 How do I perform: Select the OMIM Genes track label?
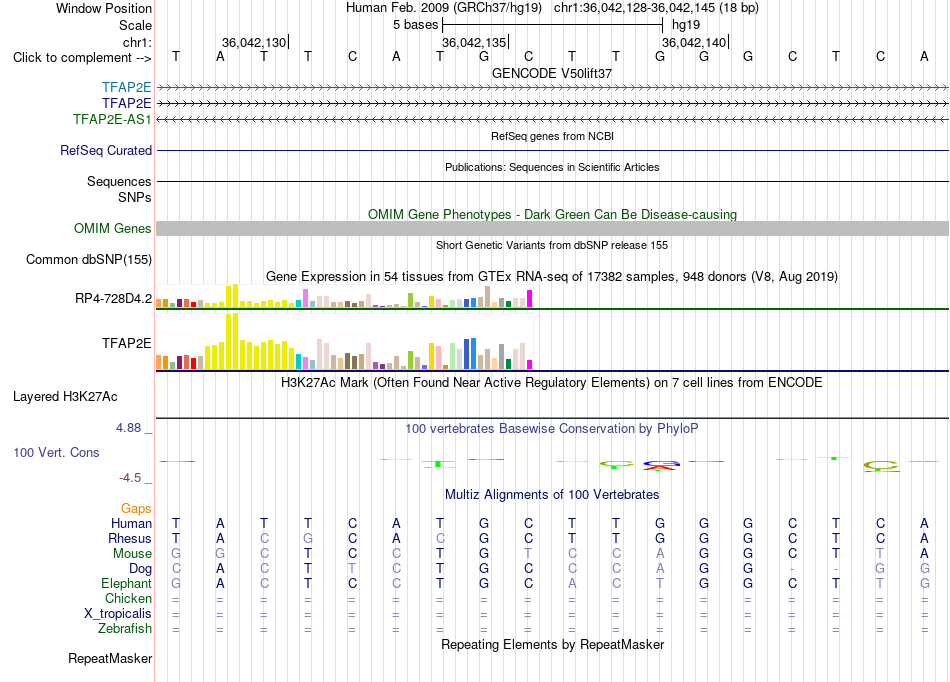(113, 228)
